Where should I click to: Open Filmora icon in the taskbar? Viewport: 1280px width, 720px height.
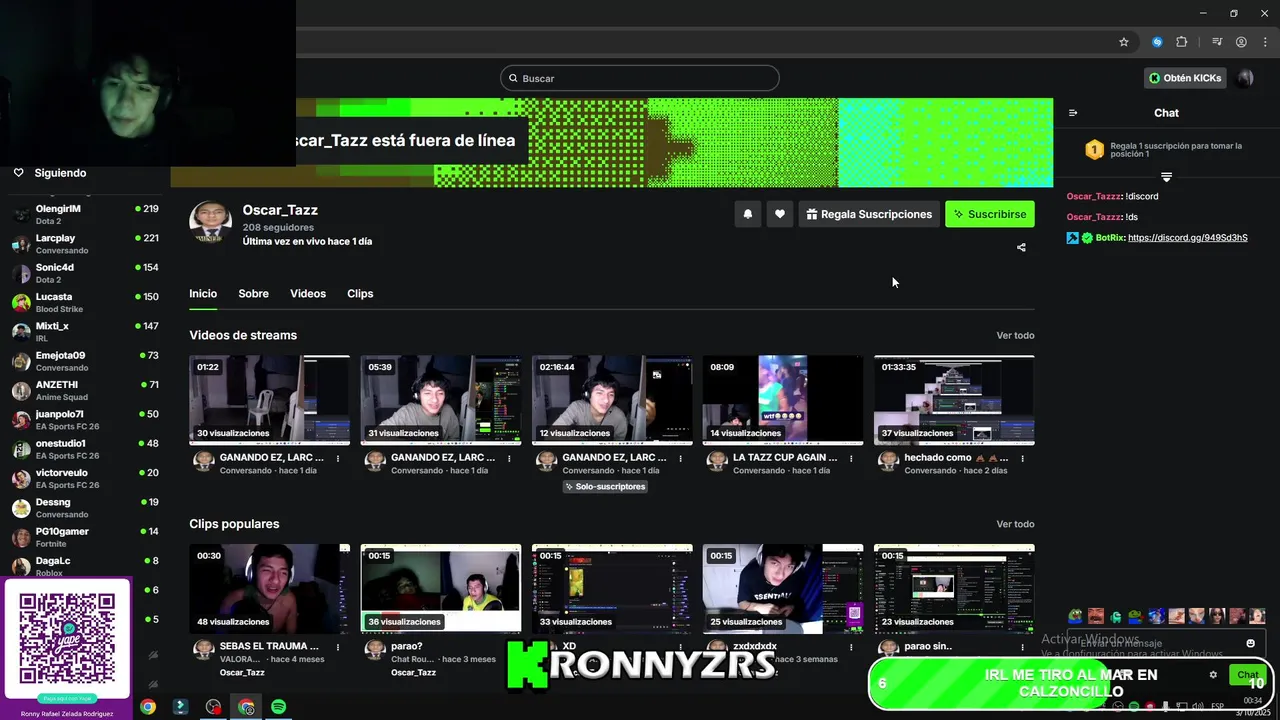tap(181, 707)
